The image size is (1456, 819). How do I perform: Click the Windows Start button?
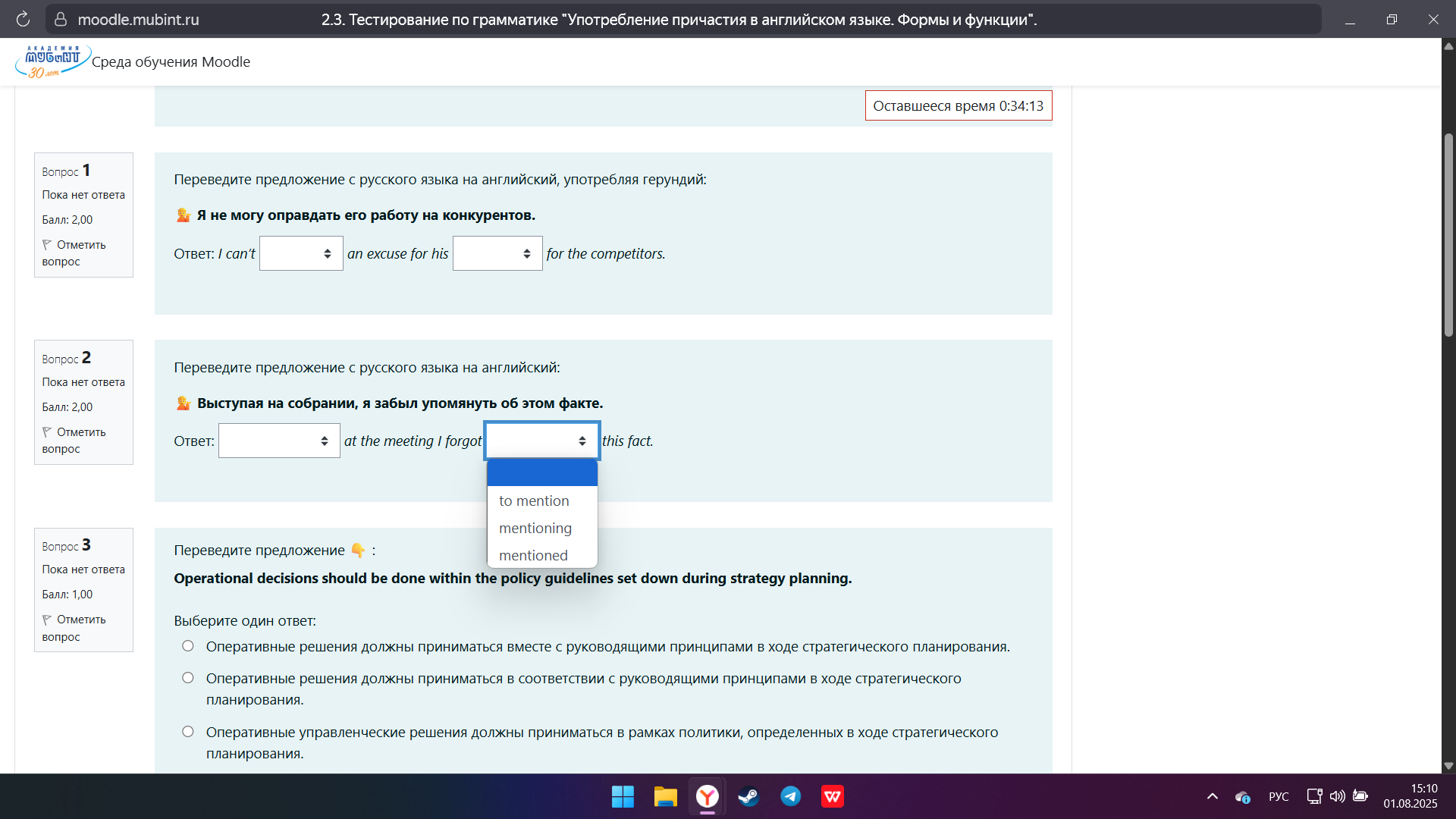[623, 796]
